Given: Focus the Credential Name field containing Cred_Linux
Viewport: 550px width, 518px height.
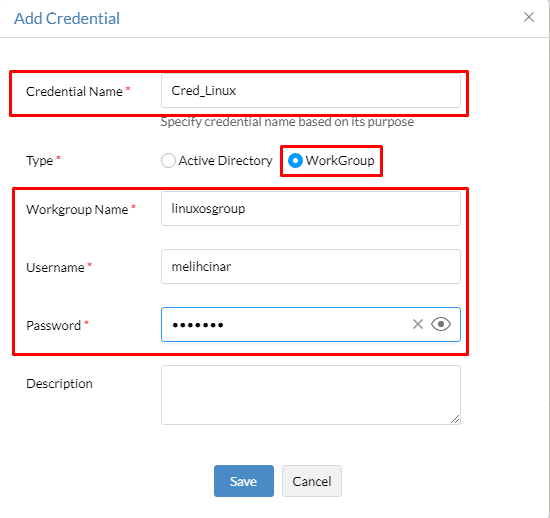Looking at the screenshot, I should (311, 91).
